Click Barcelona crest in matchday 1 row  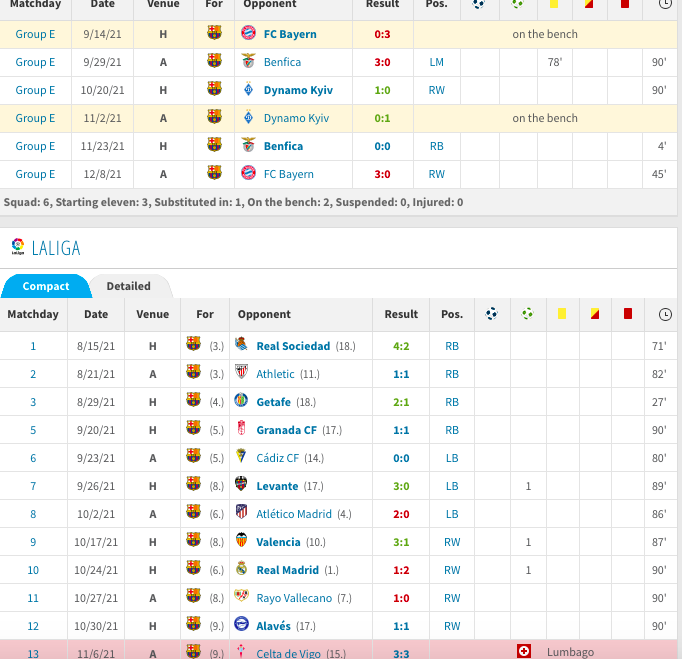click(x=194, y=344)
